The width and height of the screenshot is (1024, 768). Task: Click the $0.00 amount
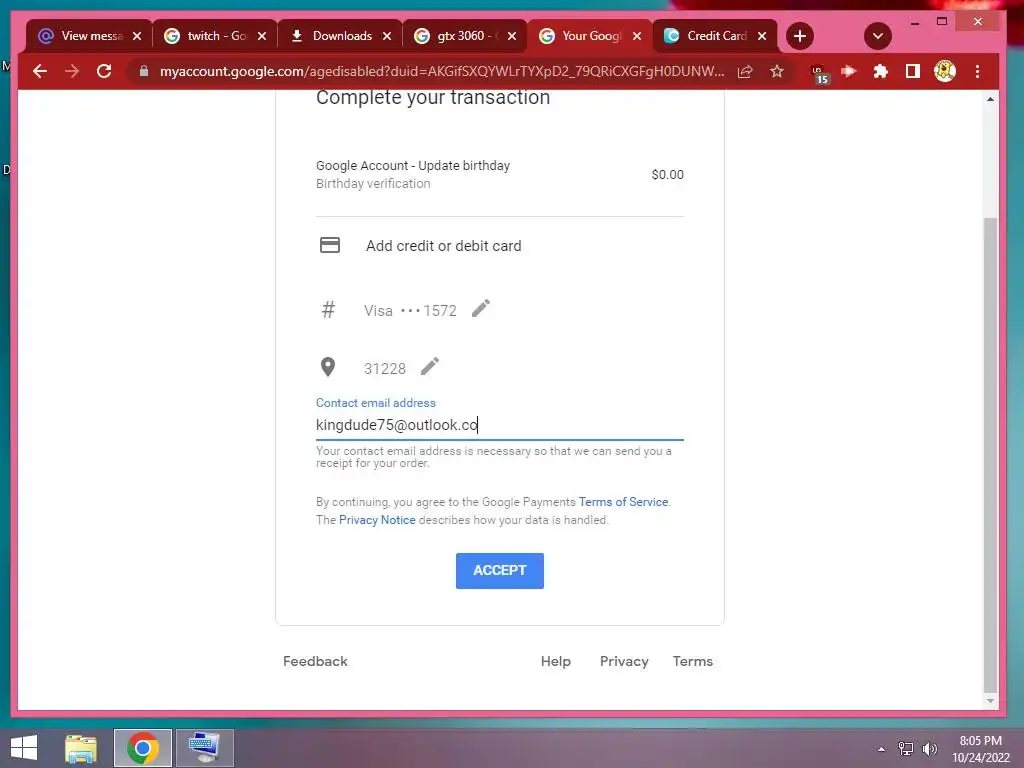click(667, 175)
